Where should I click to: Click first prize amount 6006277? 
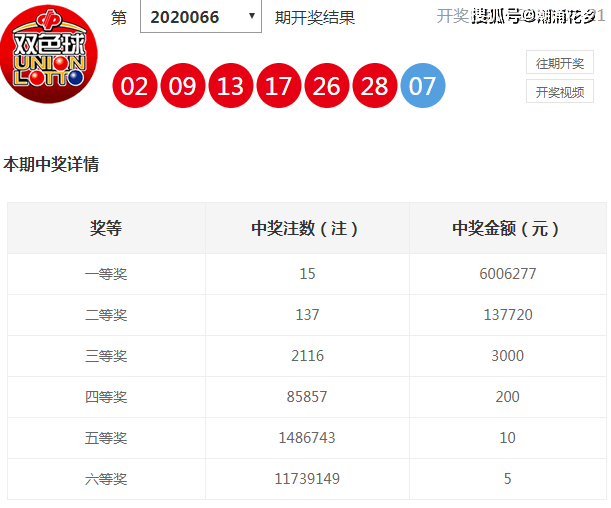click(x=508, y=274)
